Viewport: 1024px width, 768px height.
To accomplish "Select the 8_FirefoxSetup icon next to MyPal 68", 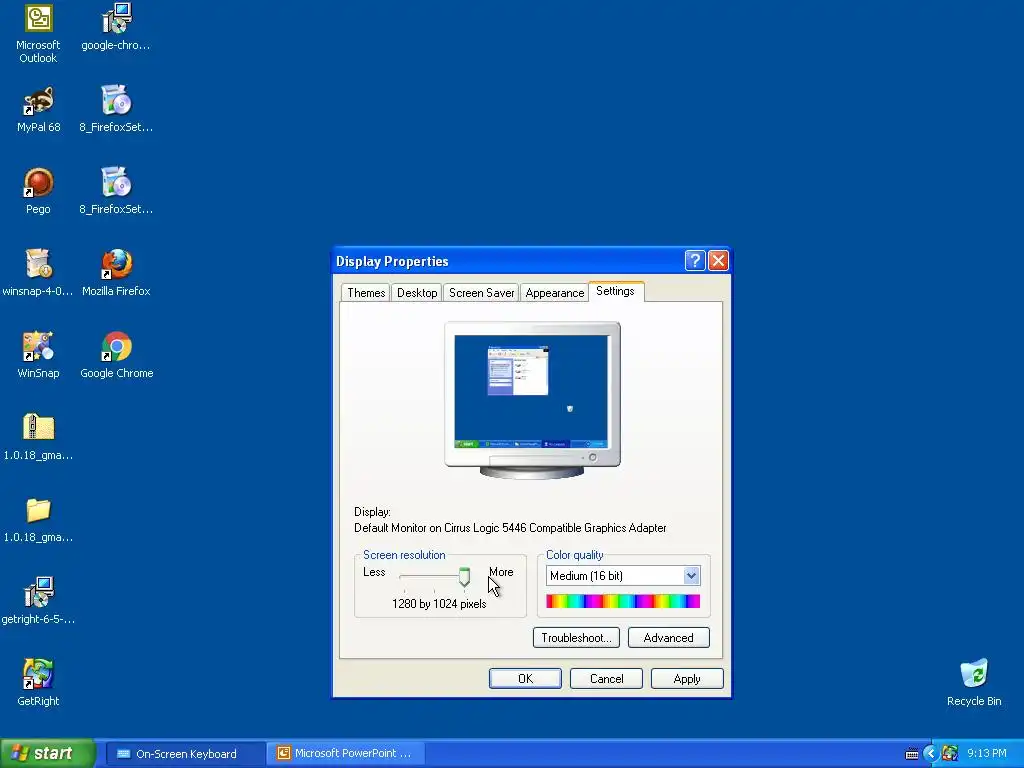I will pos(116,109).
